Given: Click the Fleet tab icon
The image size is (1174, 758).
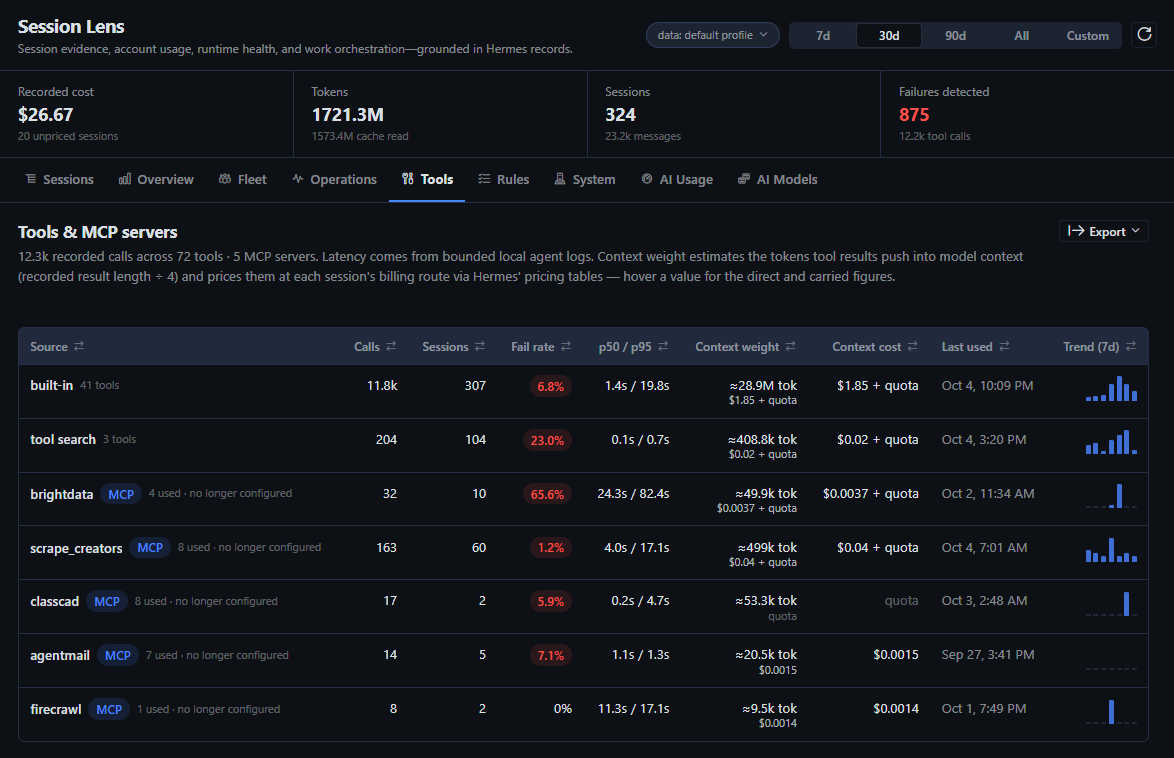Looking at the screenshot, I should tap(225, 178).
